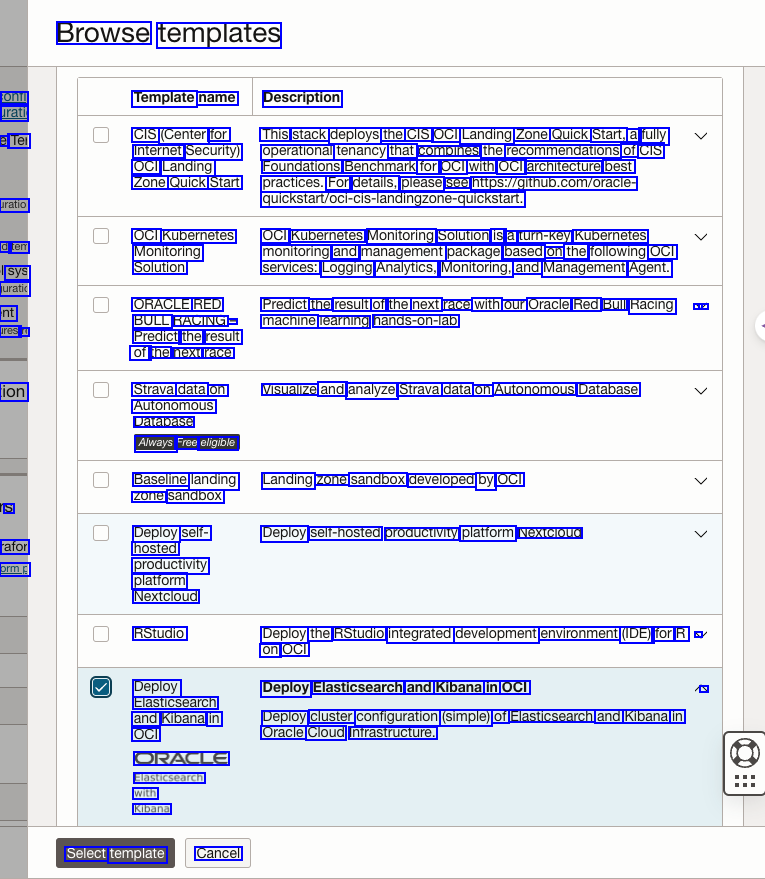This screenshot has height=879, width=765.
Task: Tick the RStudio template checkbox
Action: pyautogui.click(x=101, y=634)
